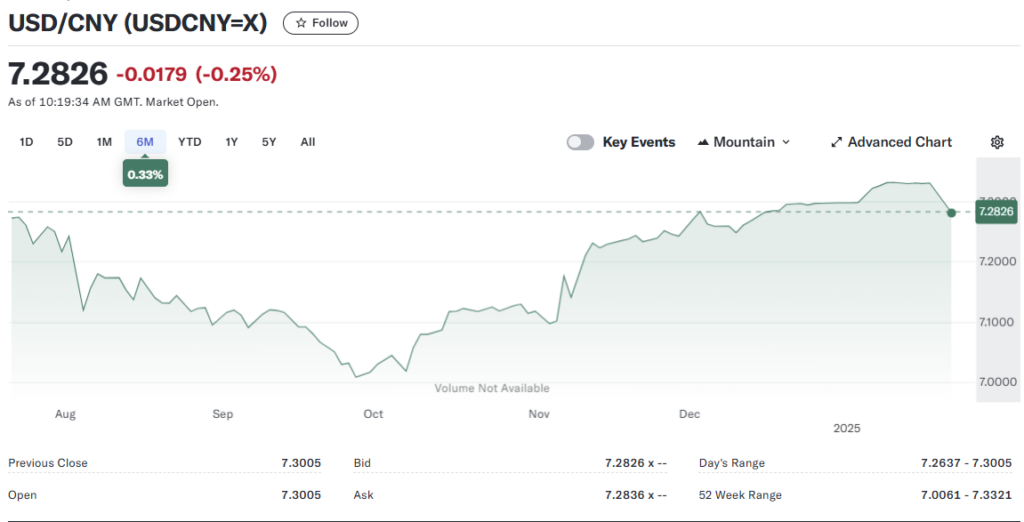This screenshot has height=522, width=1024.
Task: Click the Advanced Chart expand arrows icon
Action: 836,142
